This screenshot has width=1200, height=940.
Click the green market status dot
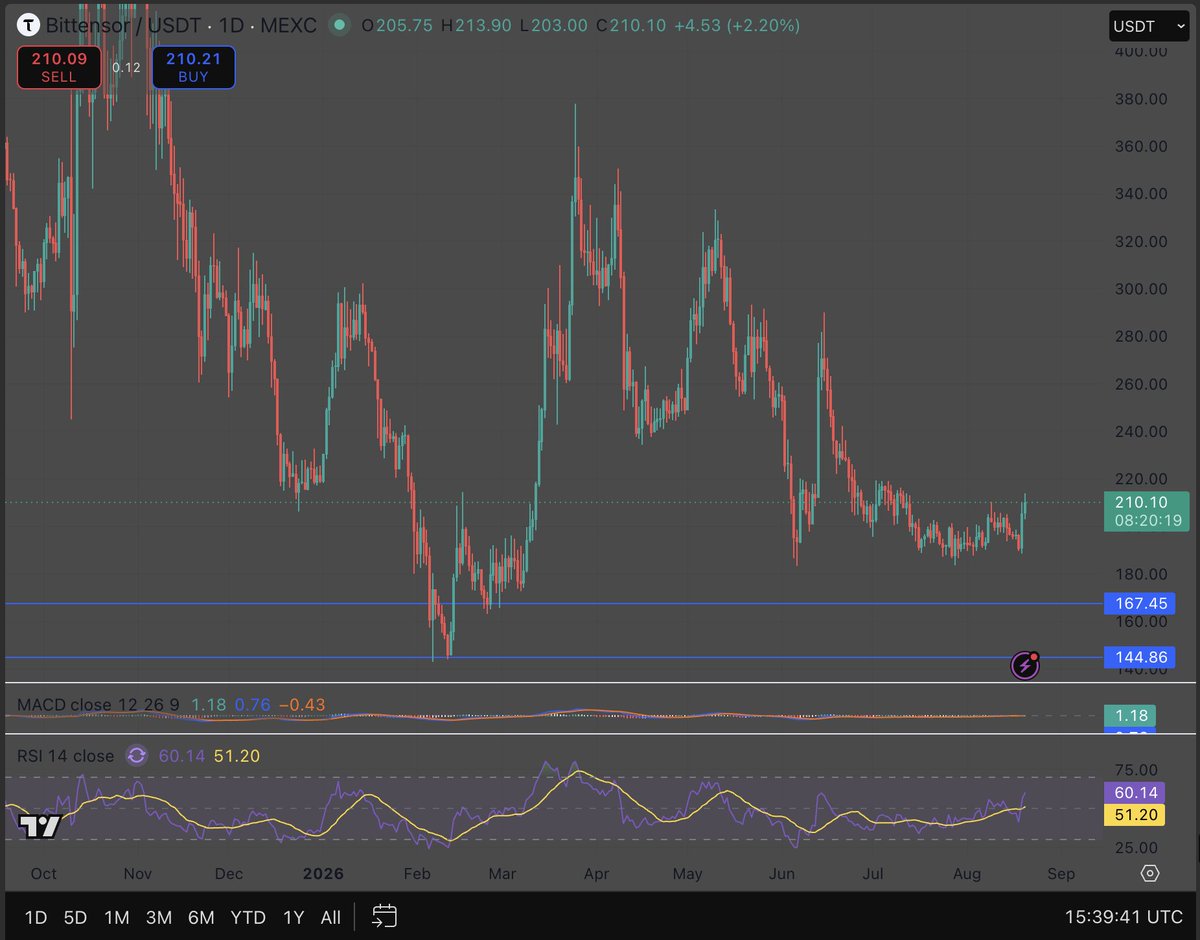341,25
